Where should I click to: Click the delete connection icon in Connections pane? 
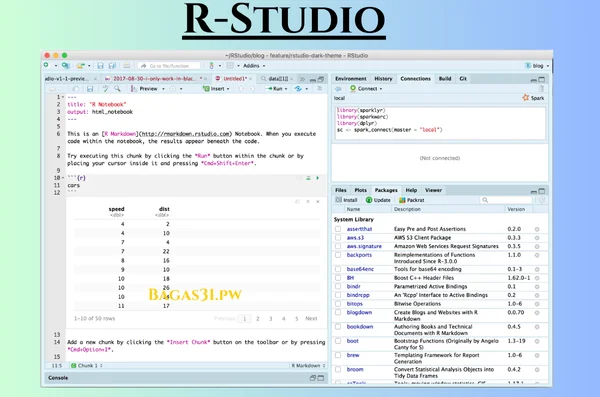pos(541,88)
